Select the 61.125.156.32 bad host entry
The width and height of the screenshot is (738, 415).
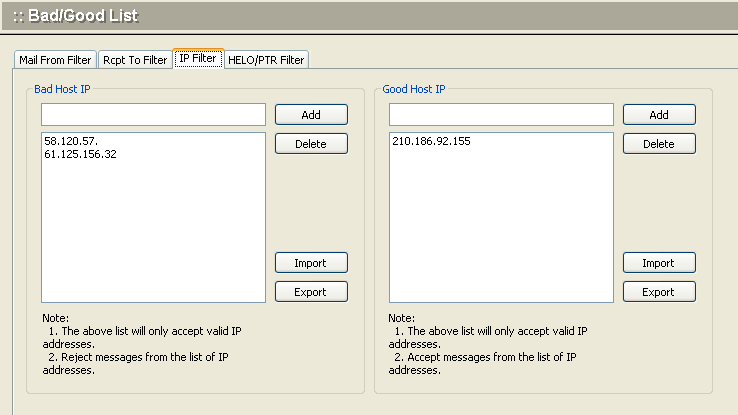point(81,155)
